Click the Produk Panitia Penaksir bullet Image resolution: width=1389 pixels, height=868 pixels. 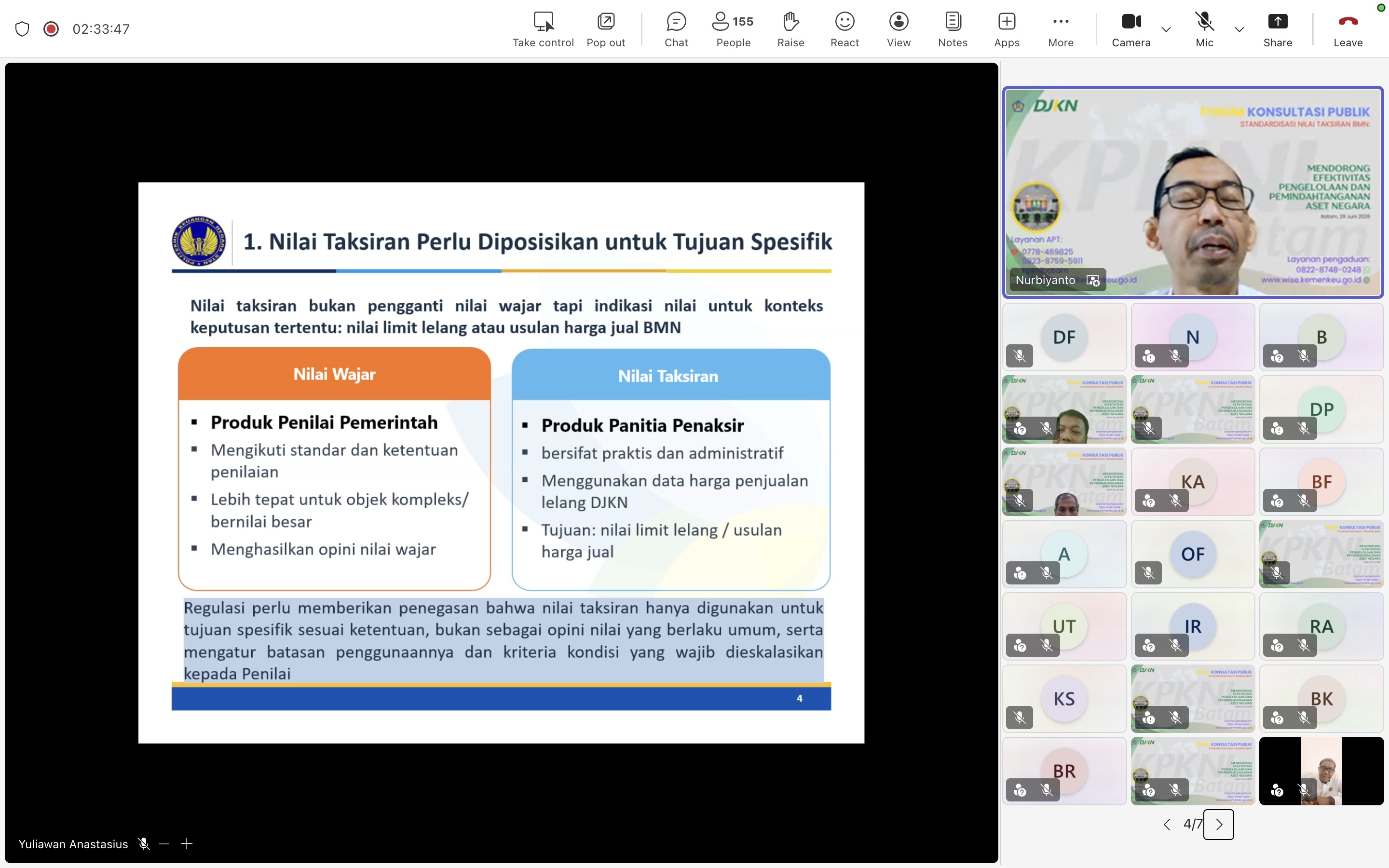coord(642,425)
